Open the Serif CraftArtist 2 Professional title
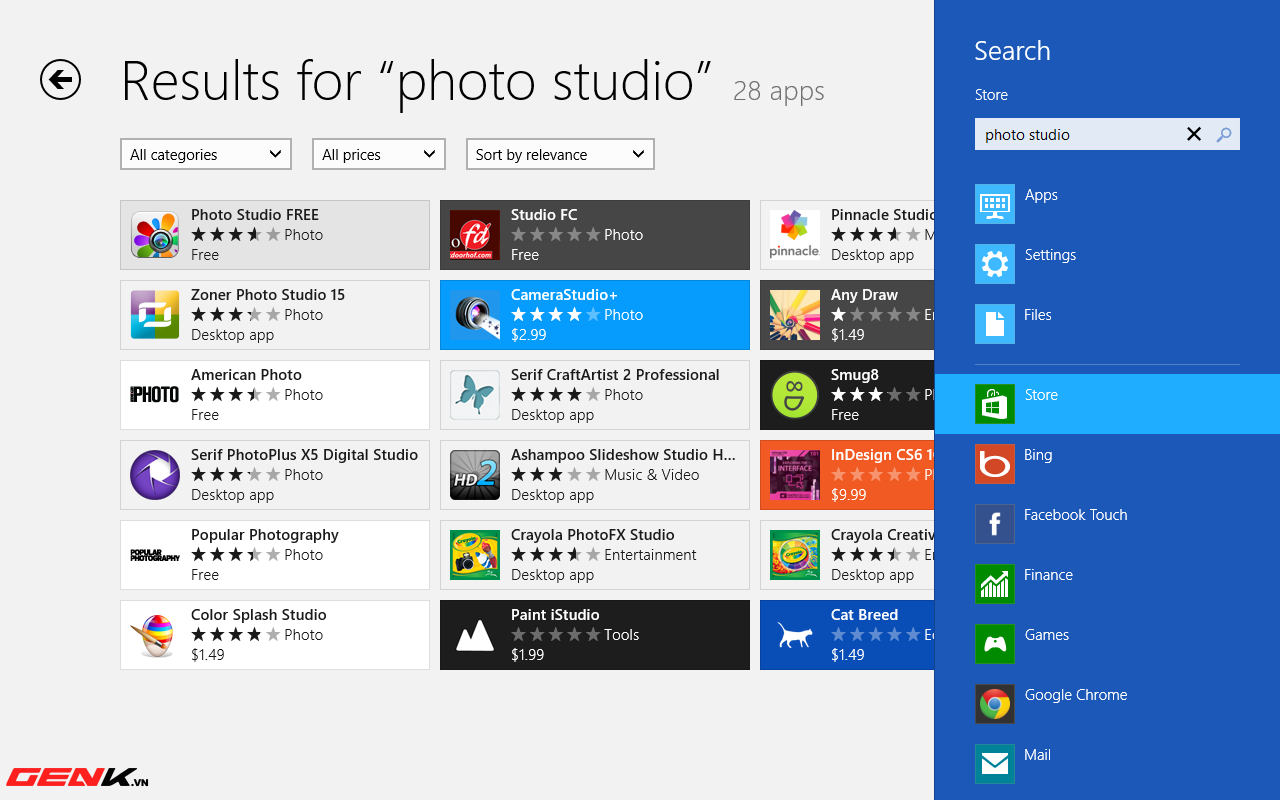Screen dimensions: 1280x800 pos(615,375)
